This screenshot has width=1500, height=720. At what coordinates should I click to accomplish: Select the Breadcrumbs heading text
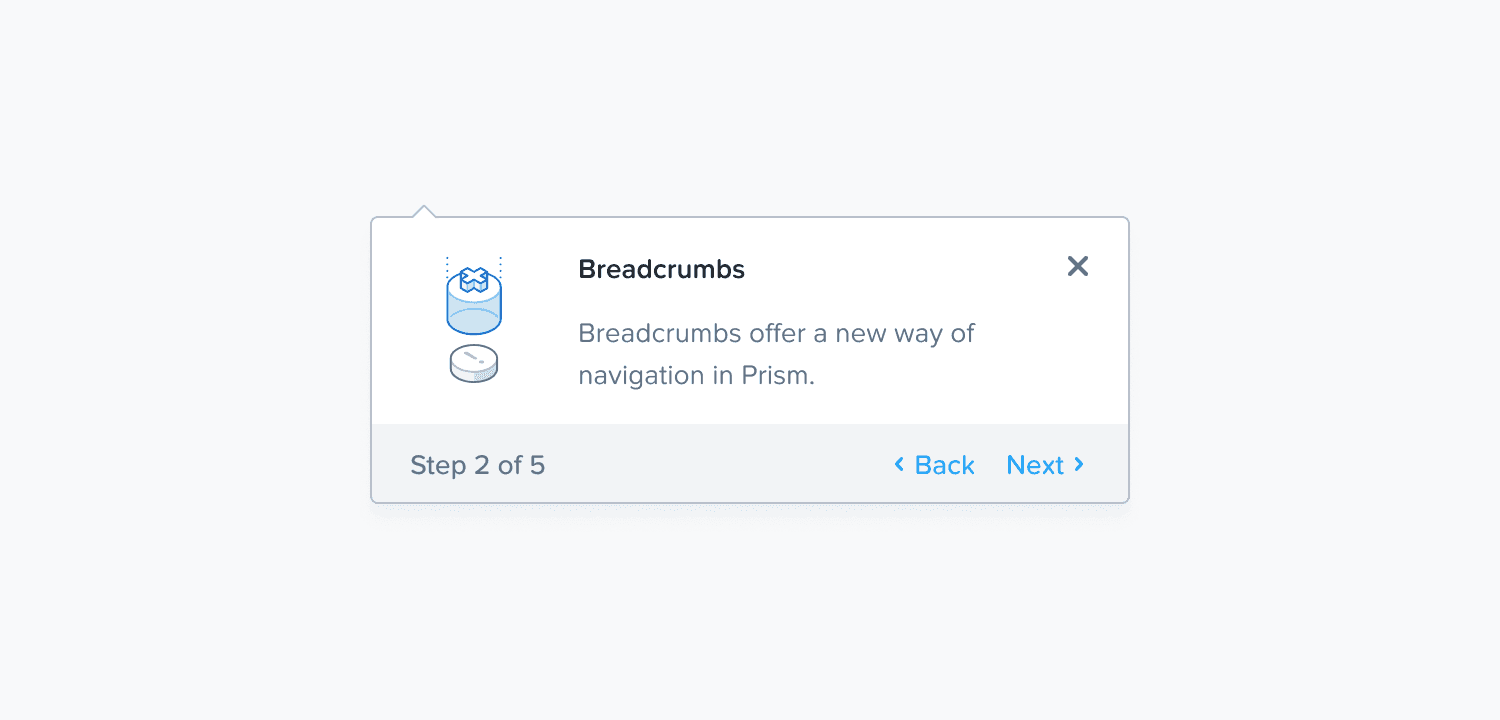coord(661,268)
